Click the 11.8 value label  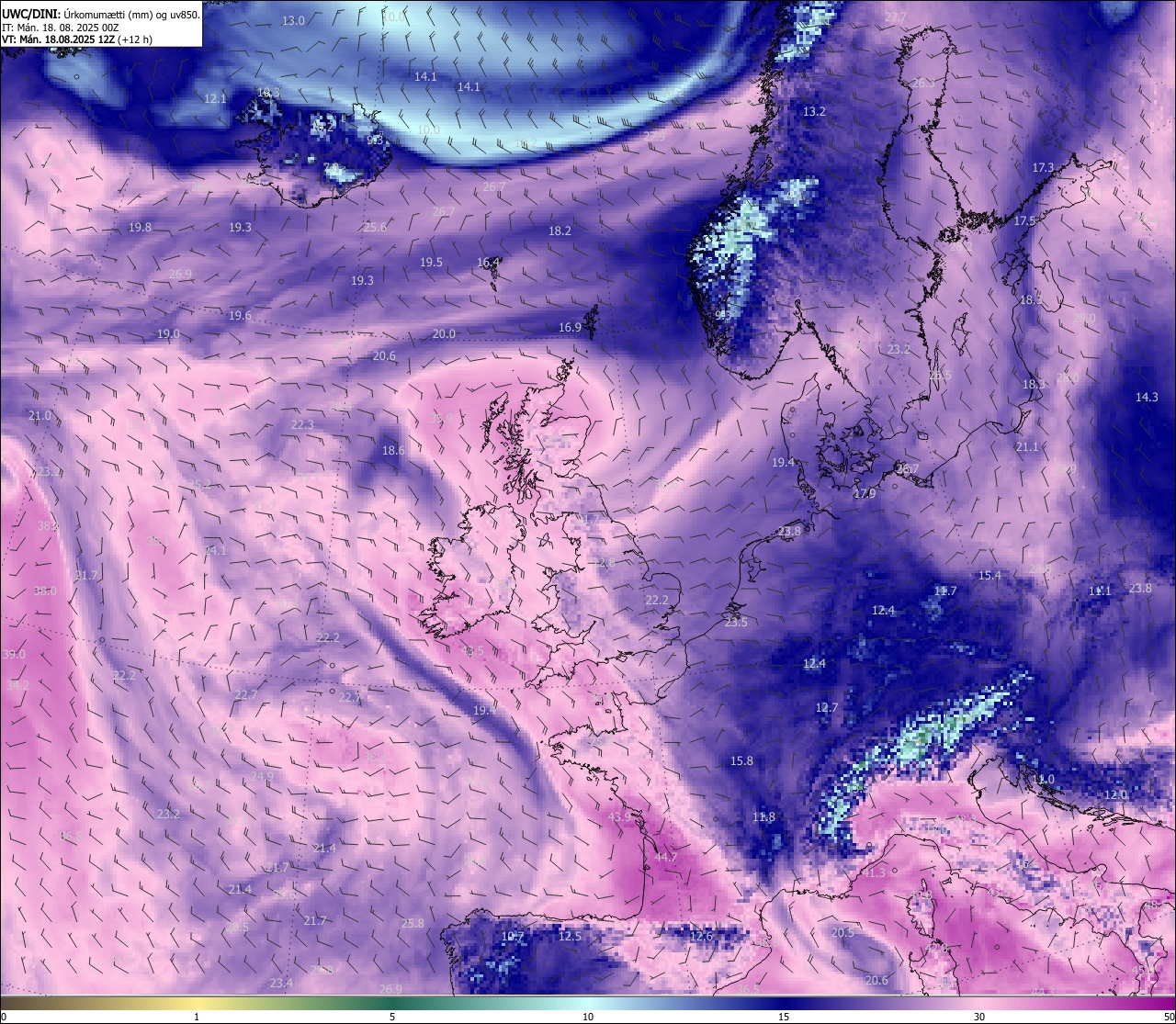click(763, 816)
